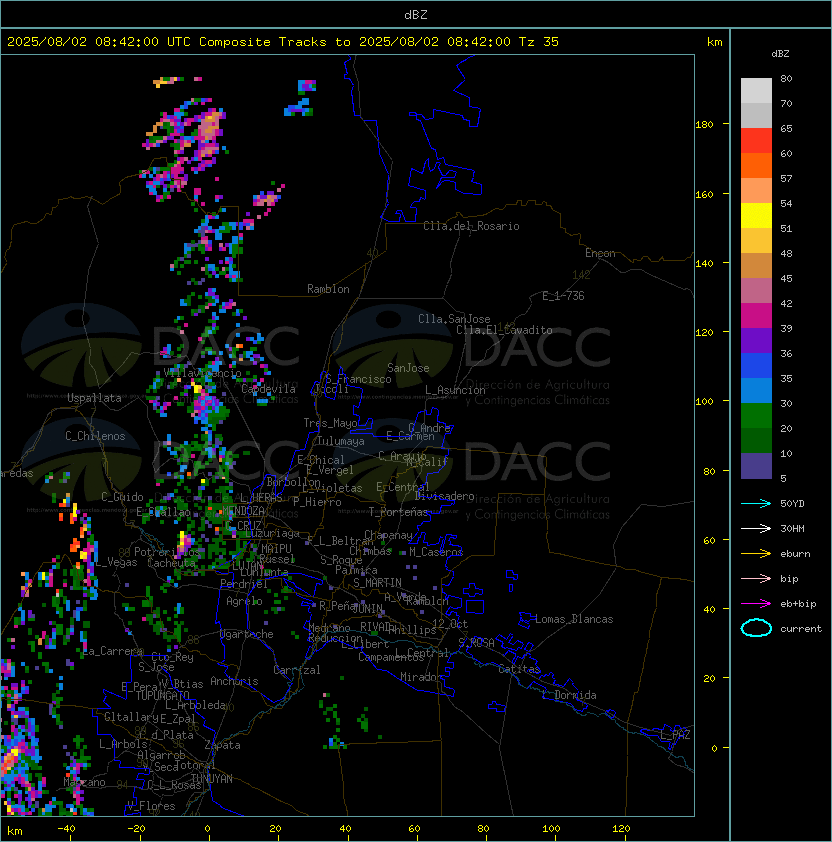The image size is (832, 842).
Task: Click the La_Carrera place label
Action: pyautogui.click(x=113, y=651)
